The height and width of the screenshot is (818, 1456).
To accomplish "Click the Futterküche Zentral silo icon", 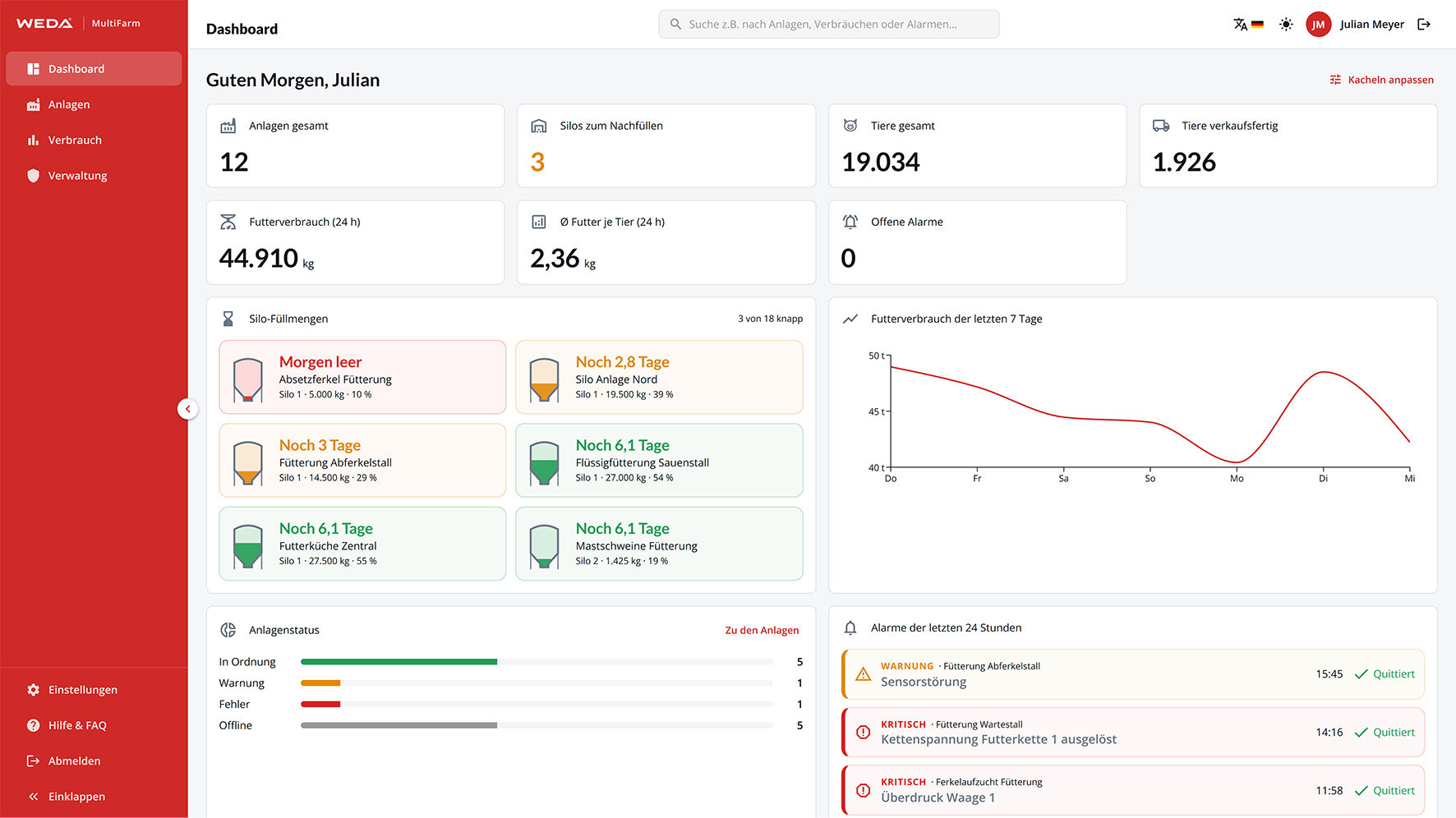I will (x=247, y=546).
